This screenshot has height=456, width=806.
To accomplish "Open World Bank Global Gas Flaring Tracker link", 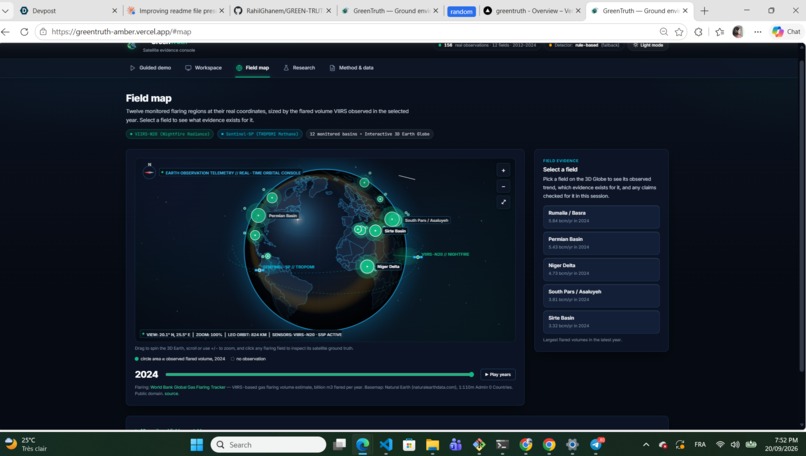I will (x=188, y=387).
